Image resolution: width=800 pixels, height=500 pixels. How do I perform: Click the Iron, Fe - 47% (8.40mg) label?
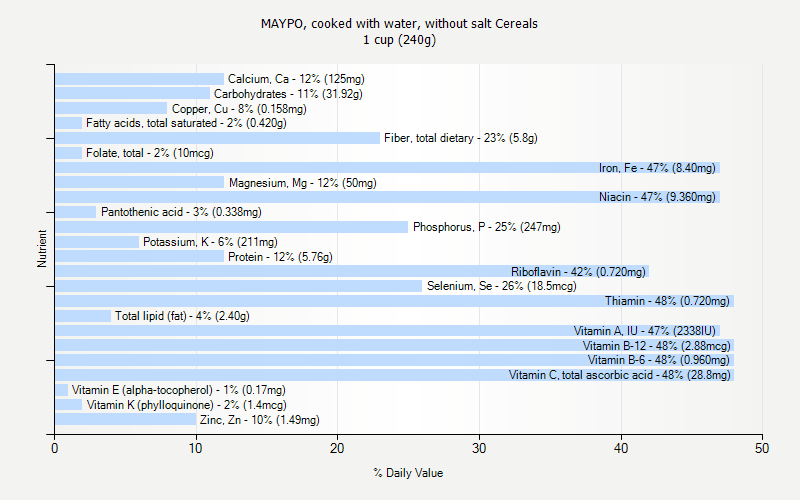pyautogui.click(x=657, y=168)
